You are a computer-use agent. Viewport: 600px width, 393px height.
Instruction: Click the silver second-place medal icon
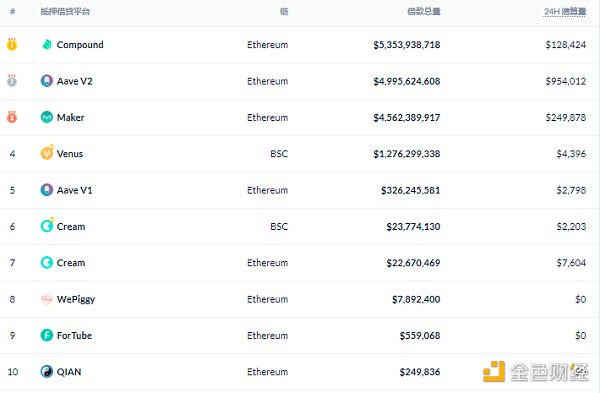(12, 81)
